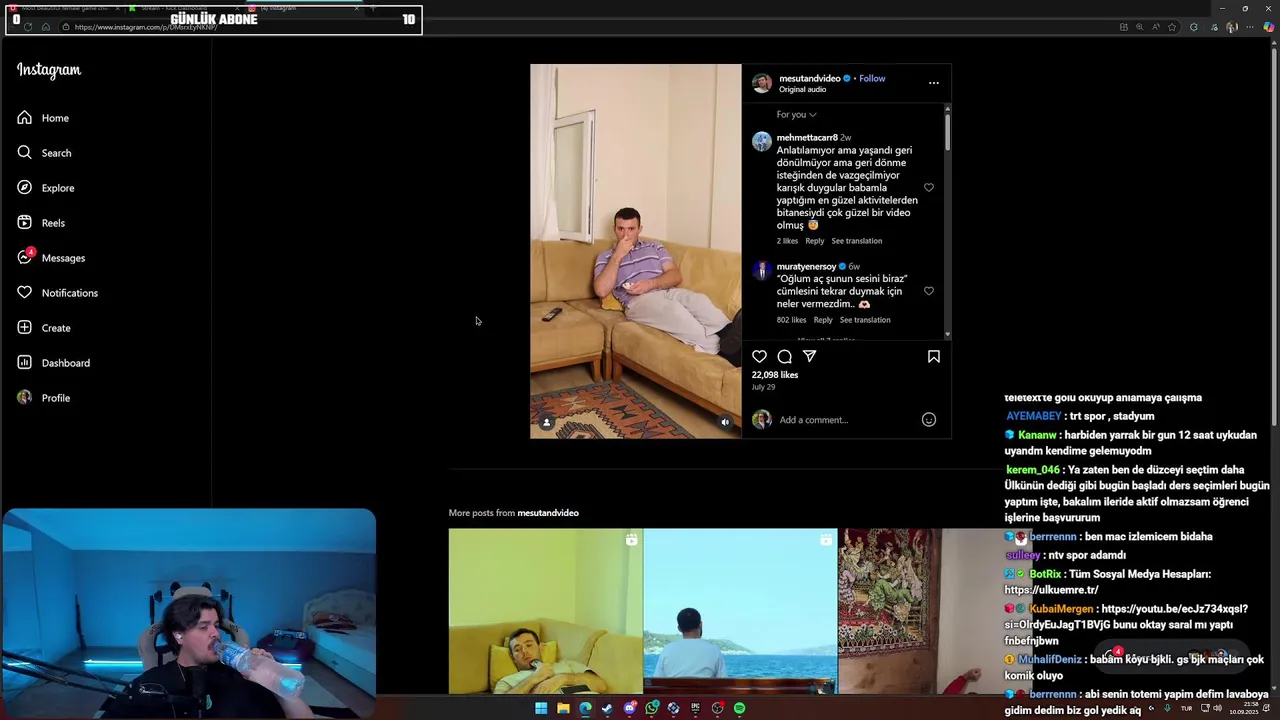Expand the For you comment sort dropdown
Screen dimensions: 1280x720
click(x=796, y=115)
